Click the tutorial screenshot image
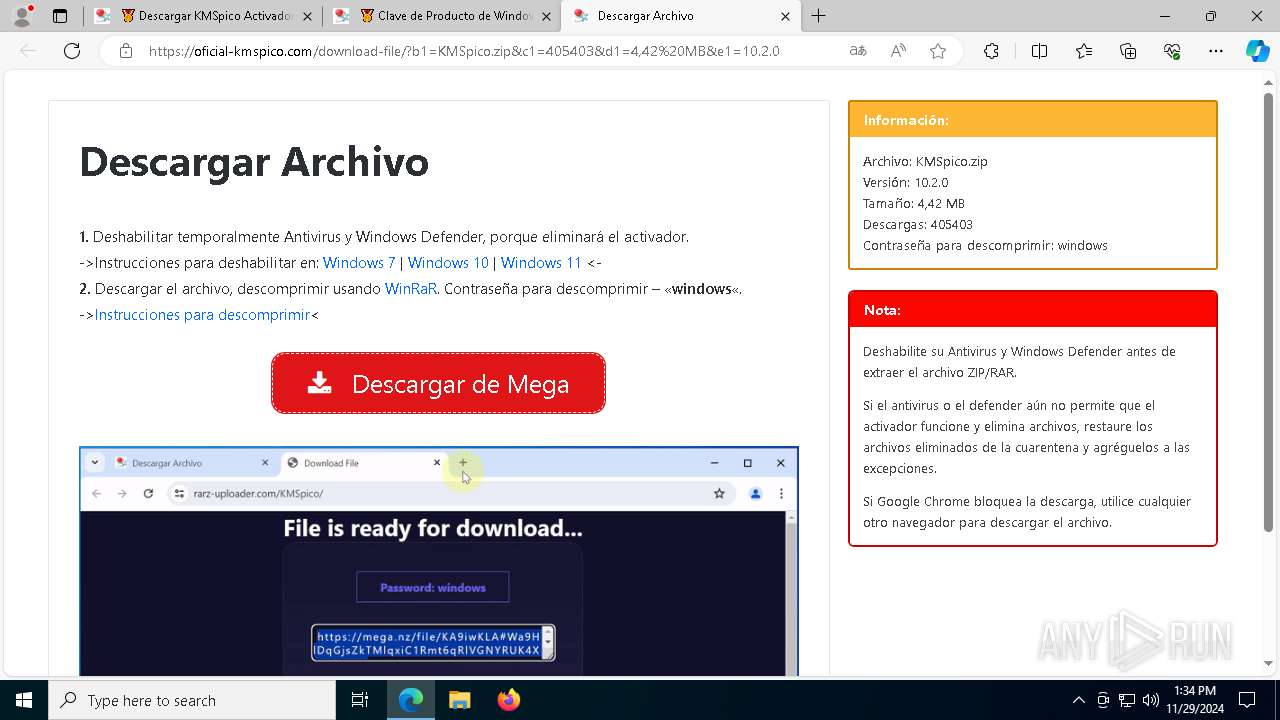Image resolution: width=1280 pixels, height=720 pixels. [439, 561]
